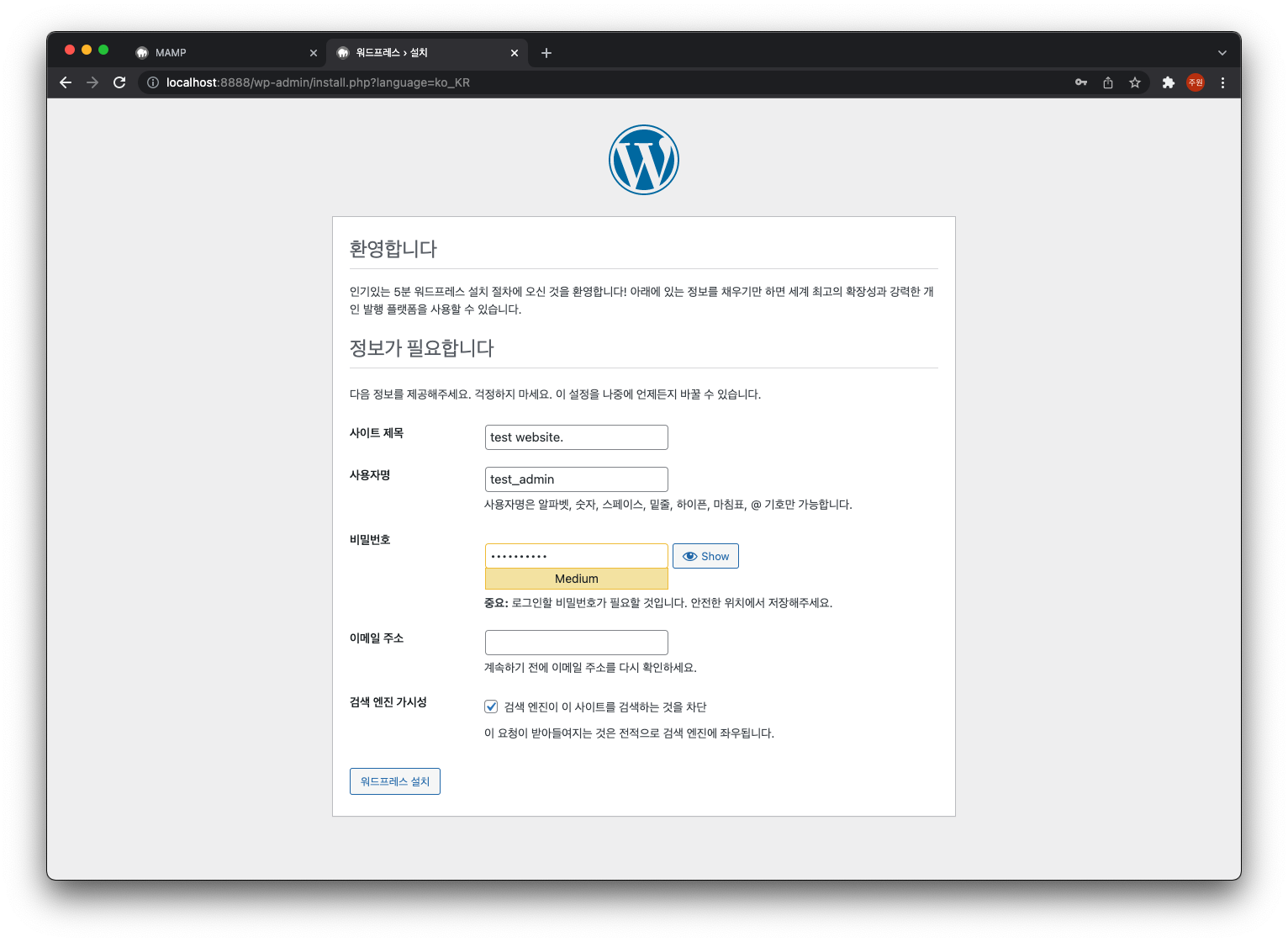The height and width of the screenshot is (942, 1288).
Task: Close the 워드프레스 설치 tab
Action: coord(515,53)
